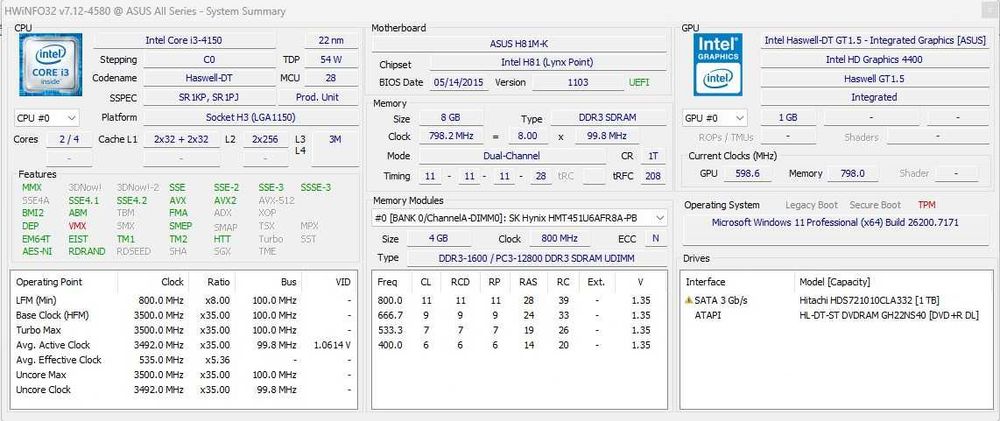Click the GPU clock 598.6 value
The width and height of the screenshot is (1000, 421).
pyautogui.click(x=747, y=174)
